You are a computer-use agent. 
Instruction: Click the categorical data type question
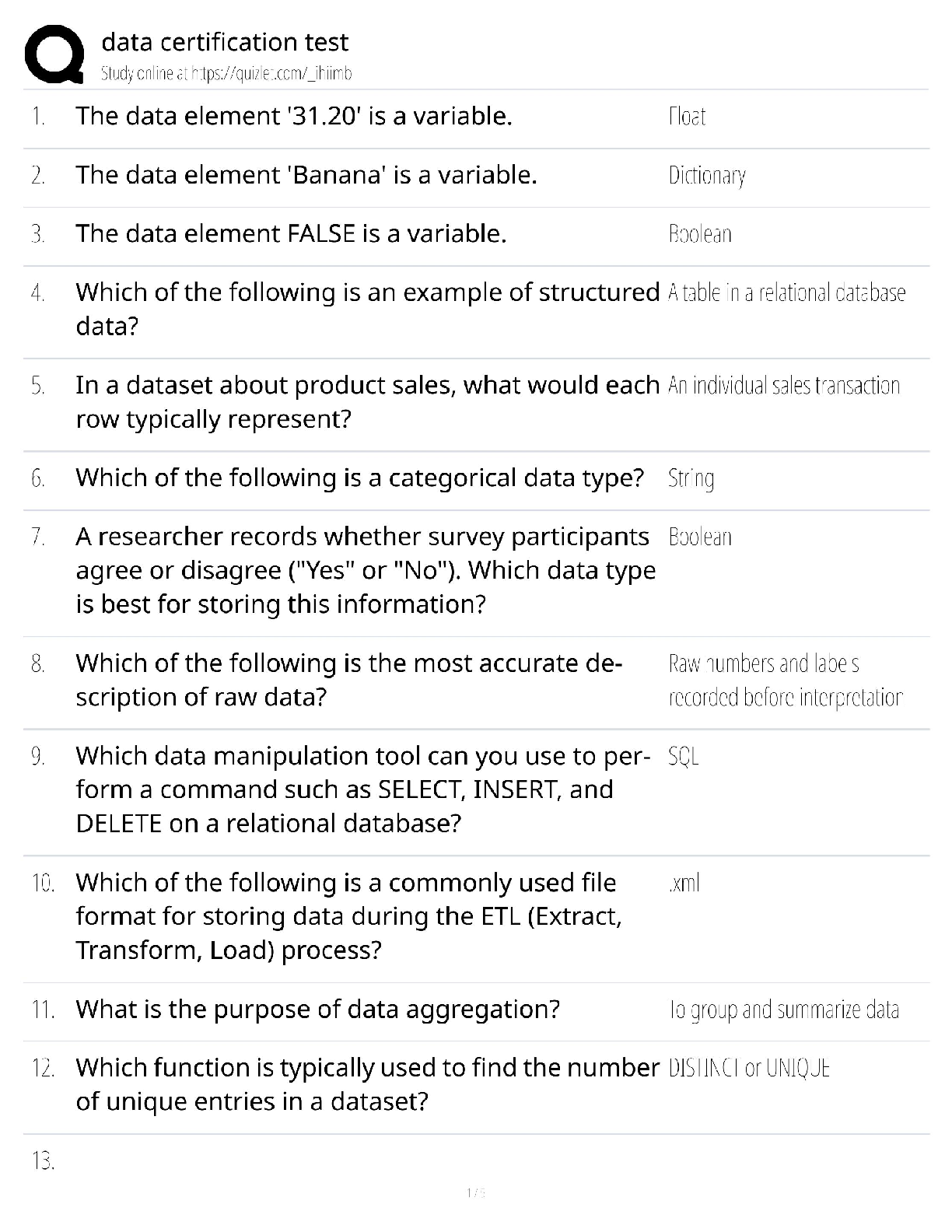[x=359, y=478]
